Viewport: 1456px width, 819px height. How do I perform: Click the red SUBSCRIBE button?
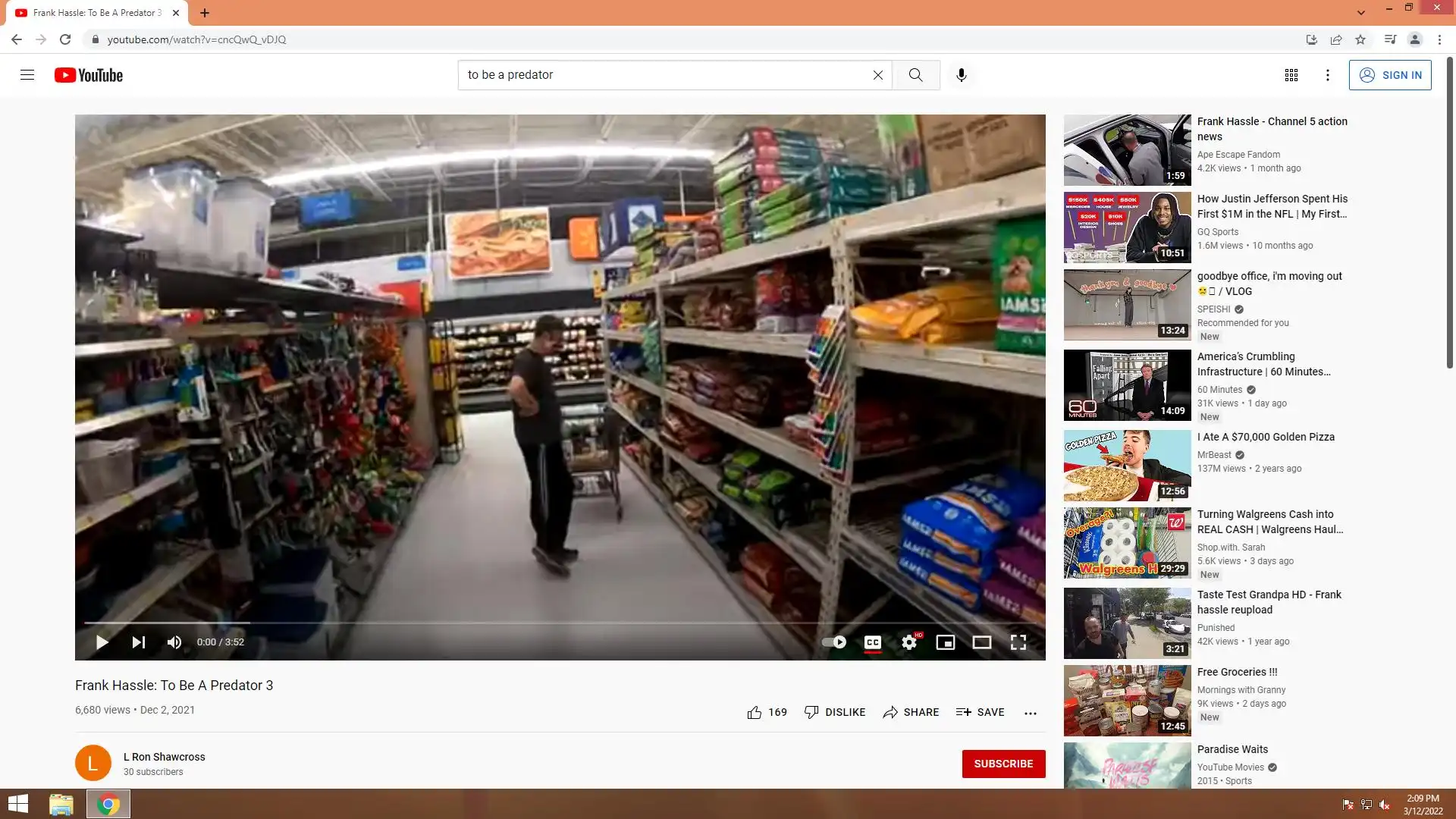pyautogui.click(x=1003, y=764)
